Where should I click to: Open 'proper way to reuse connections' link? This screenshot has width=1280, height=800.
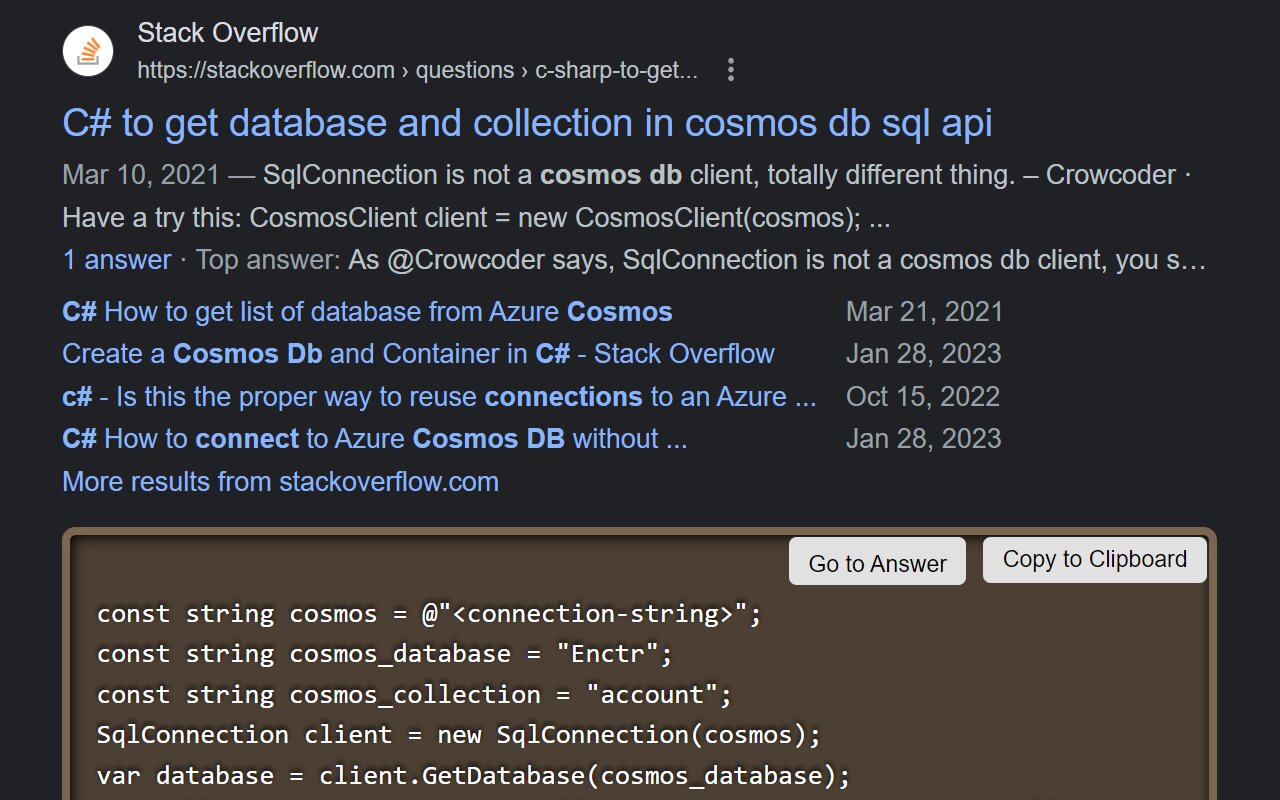click(439, 397)
